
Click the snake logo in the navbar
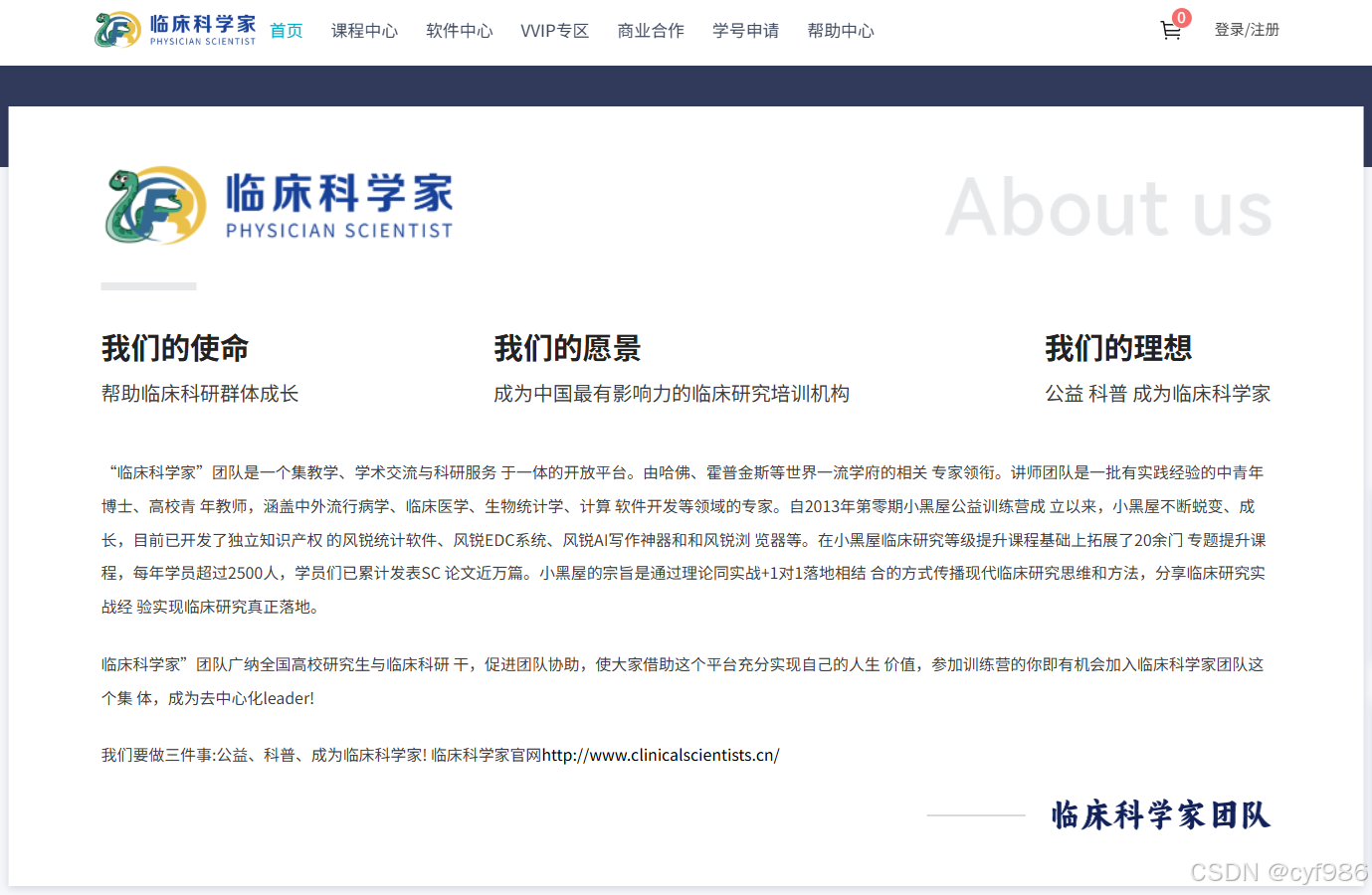[x=117, y=30]
